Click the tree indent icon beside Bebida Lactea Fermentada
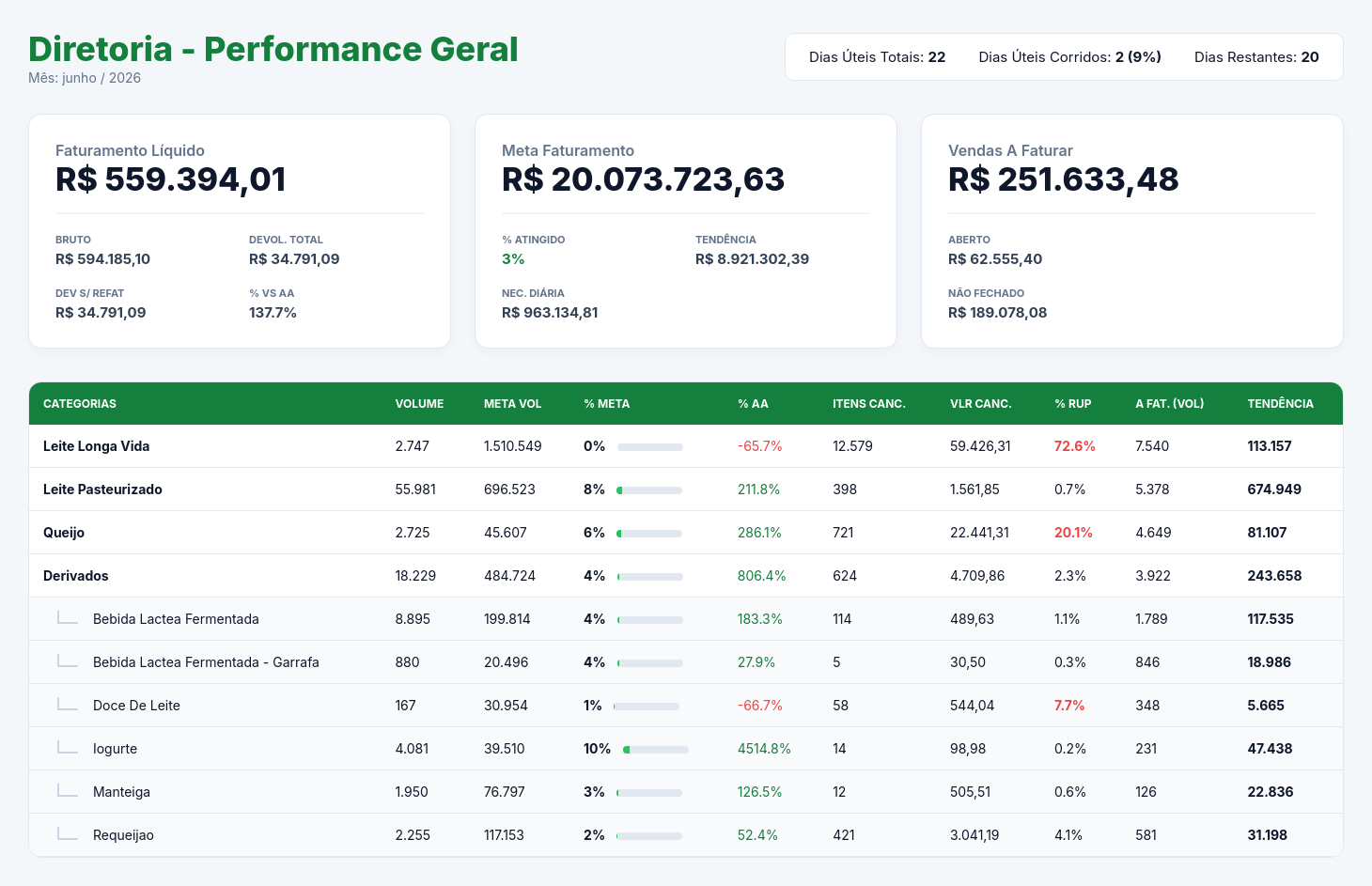 (x=68, y=617)
